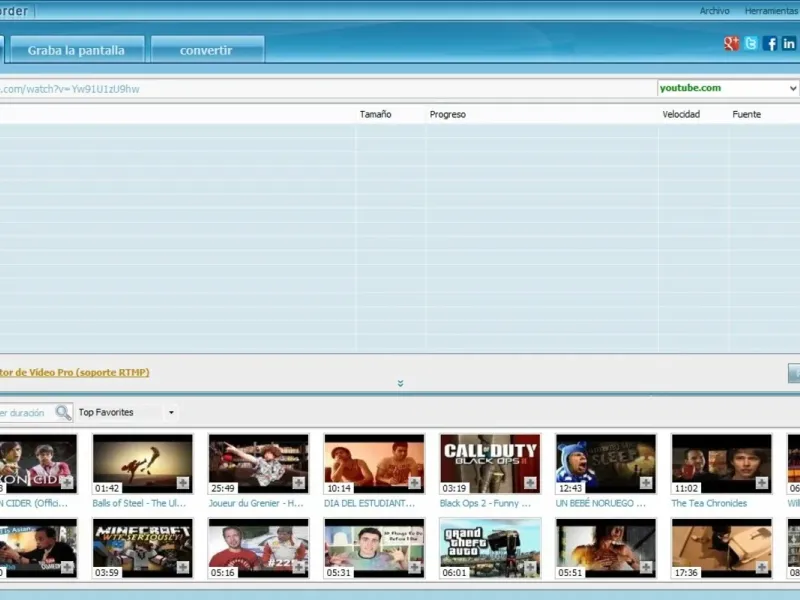The width and height of the screenshot is (800, 600).
Task: Open the Top Favorites dropdown arrow
Action: (171, 412)
